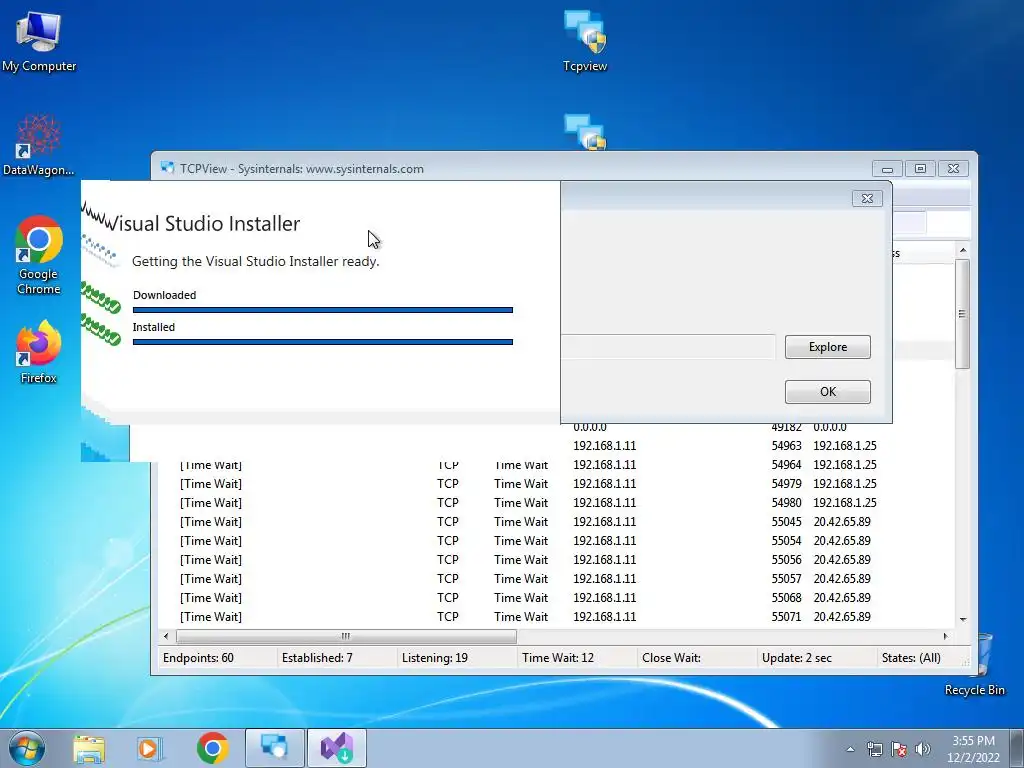The width and height of the screenshot is (1024, 768).
Task: Open the Windows Start menu
Action: (27, 748)
